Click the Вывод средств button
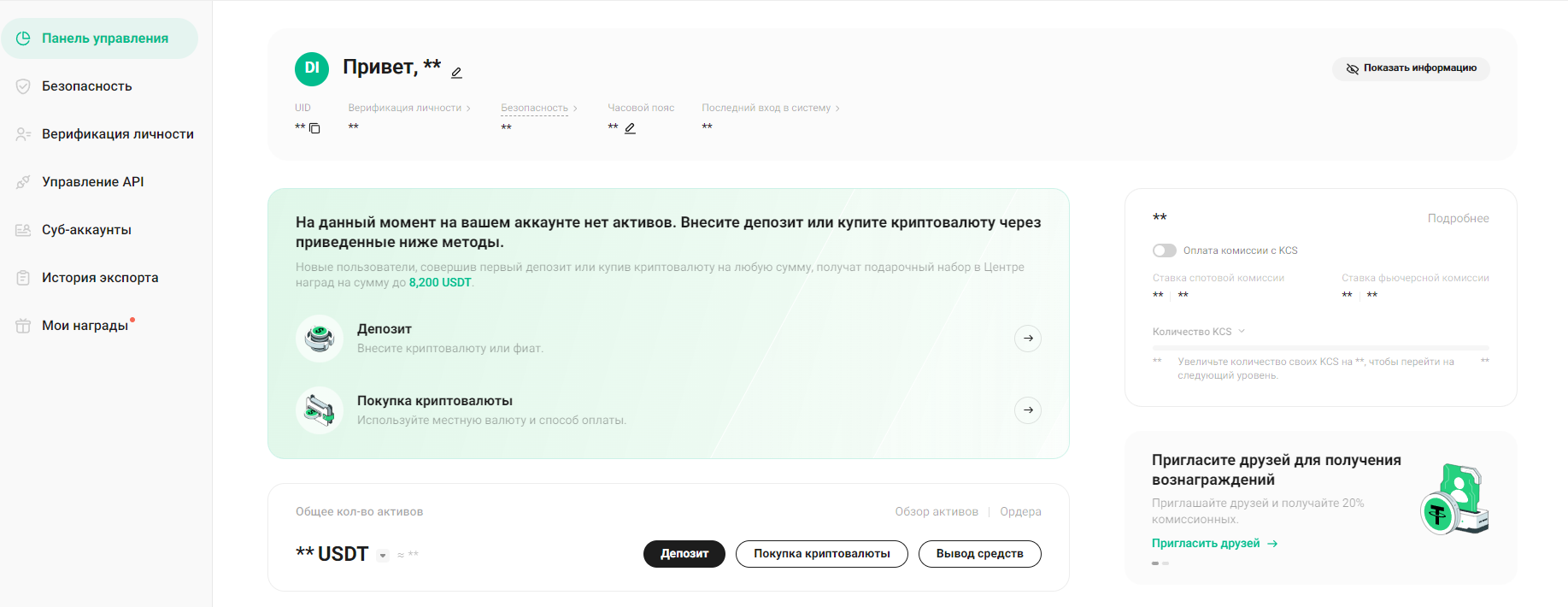 (979, 554)
